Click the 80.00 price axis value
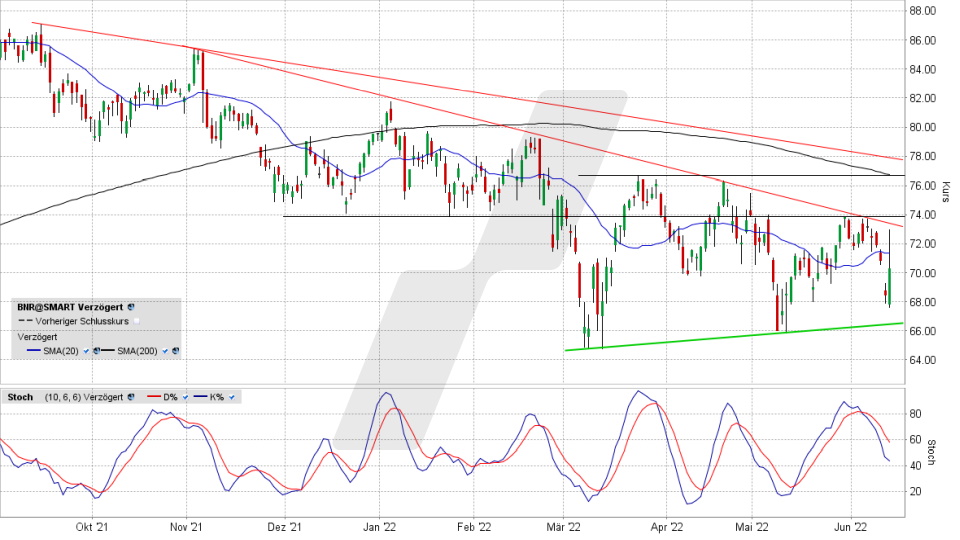The image size is (960, 540). tap(922, 127)
